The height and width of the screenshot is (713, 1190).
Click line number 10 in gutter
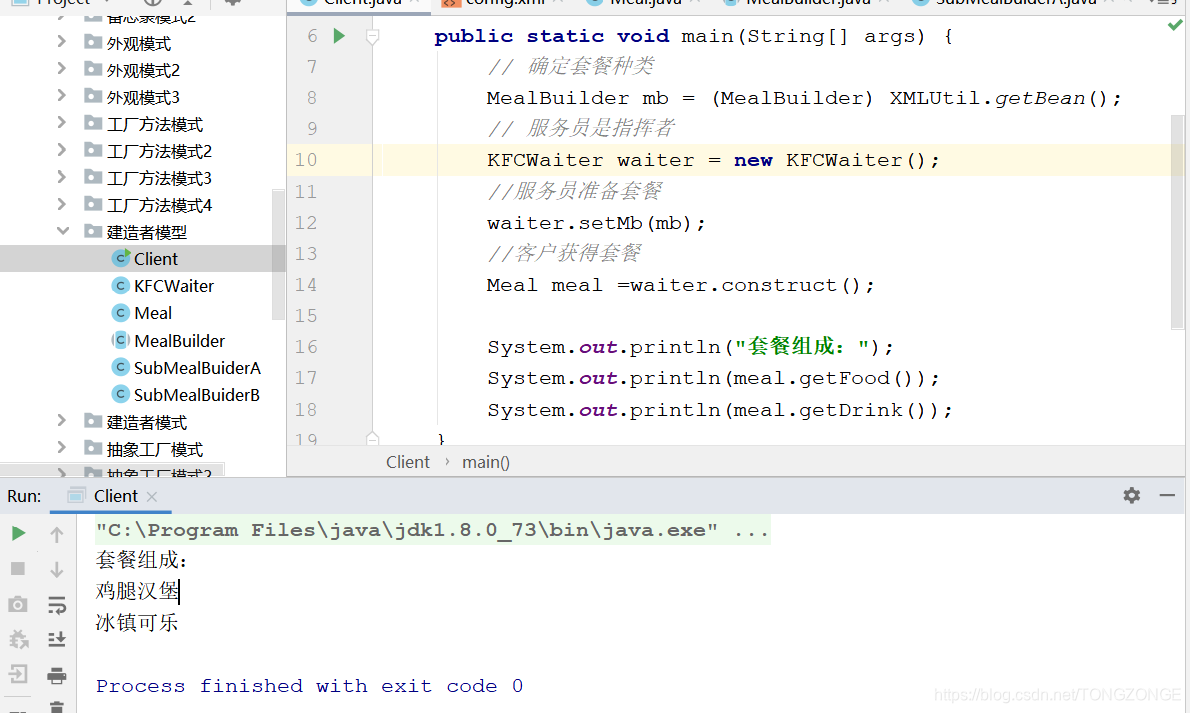(306, 159)
